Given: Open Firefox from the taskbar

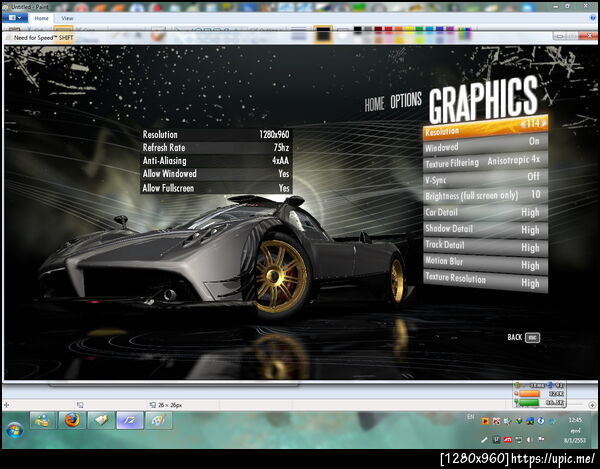Looking at the screenshot, I should [72, 421].
